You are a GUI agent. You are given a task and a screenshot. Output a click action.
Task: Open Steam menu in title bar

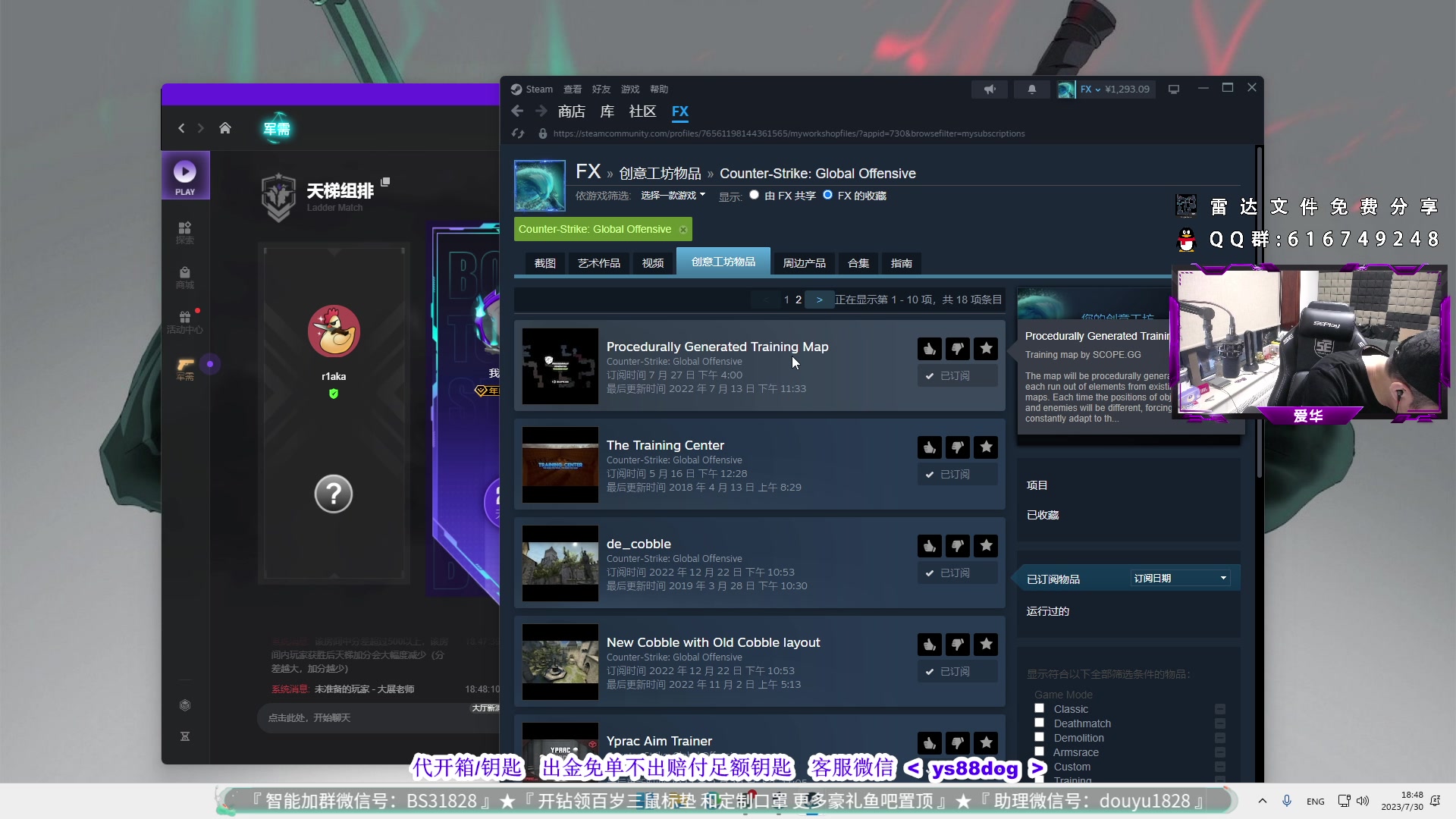(x=532, y=89)
